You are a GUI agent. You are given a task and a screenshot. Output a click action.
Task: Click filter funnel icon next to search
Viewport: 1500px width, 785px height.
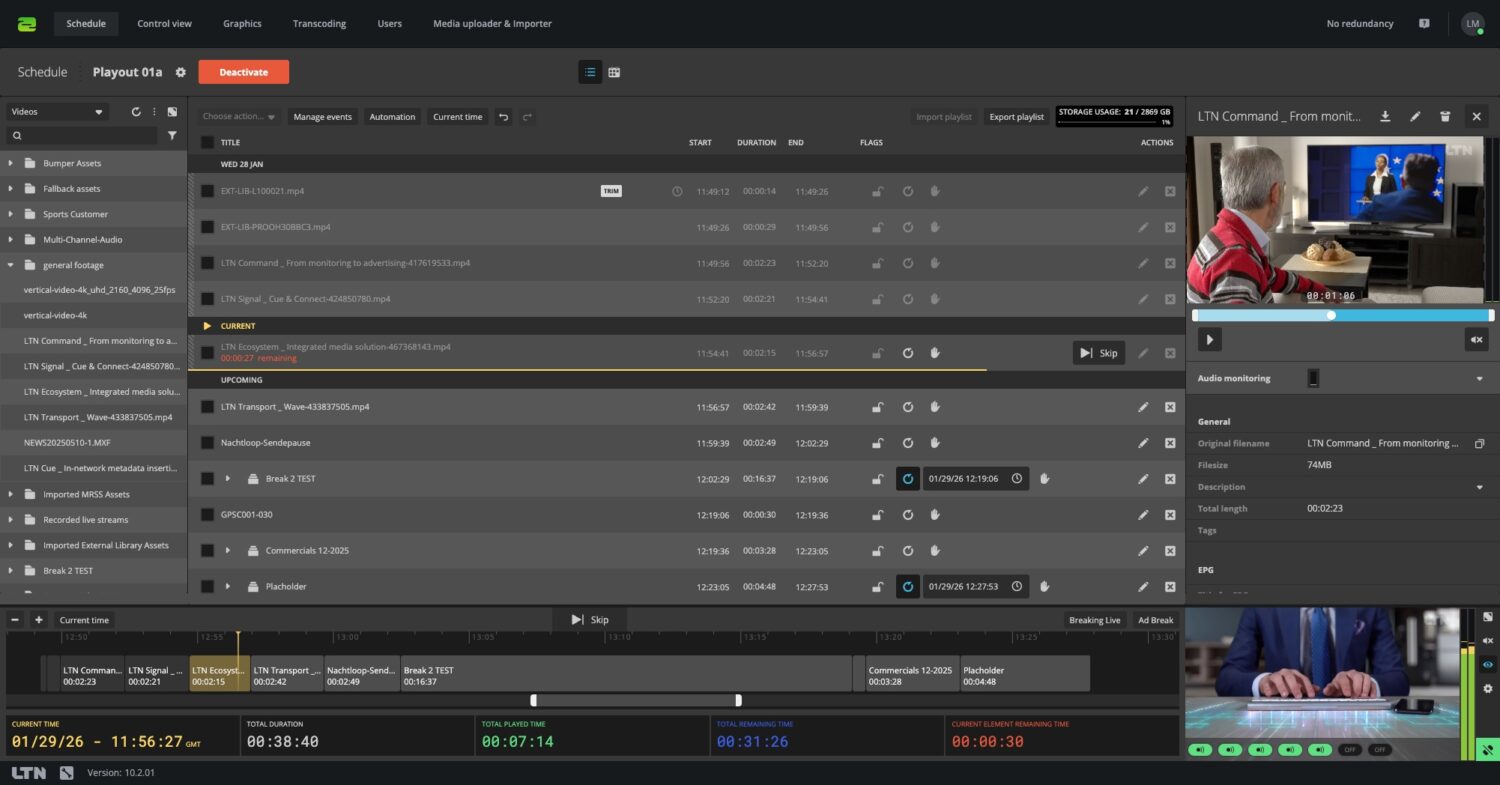coord(172,135)
